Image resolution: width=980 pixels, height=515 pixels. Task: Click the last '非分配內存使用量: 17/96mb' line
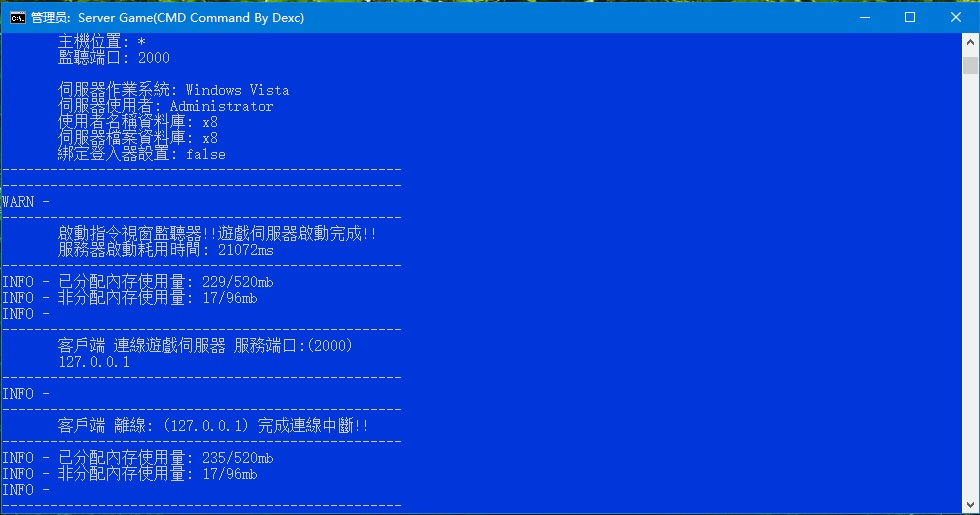point(158,474)
